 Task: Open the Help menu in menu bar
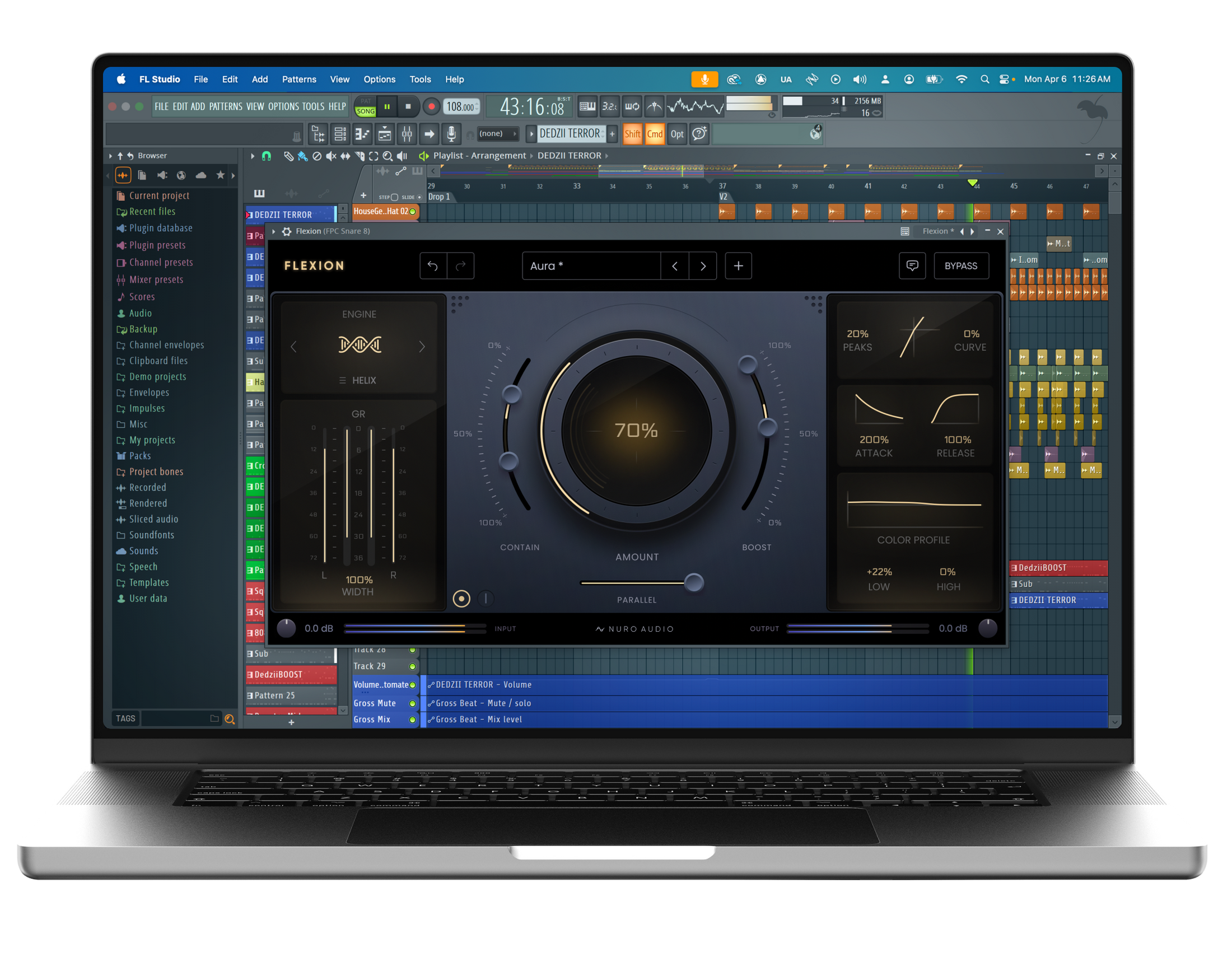tap(454, 80)
